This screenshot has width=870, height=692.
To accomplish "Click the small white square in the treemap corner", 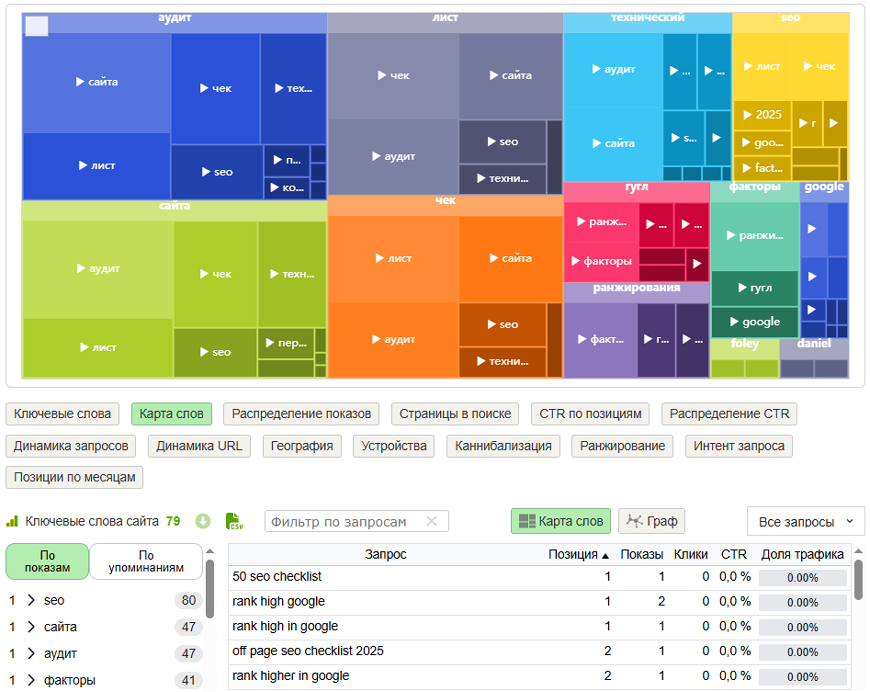I will 35,27.
